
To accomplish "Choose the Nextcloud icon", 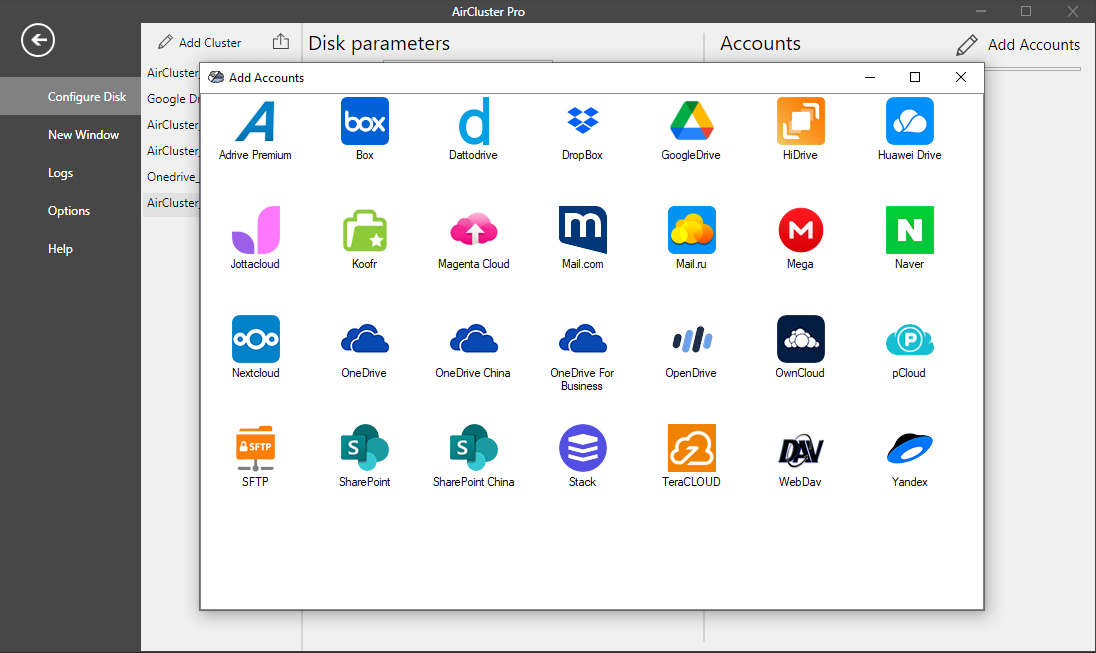I will click(255, 340).
